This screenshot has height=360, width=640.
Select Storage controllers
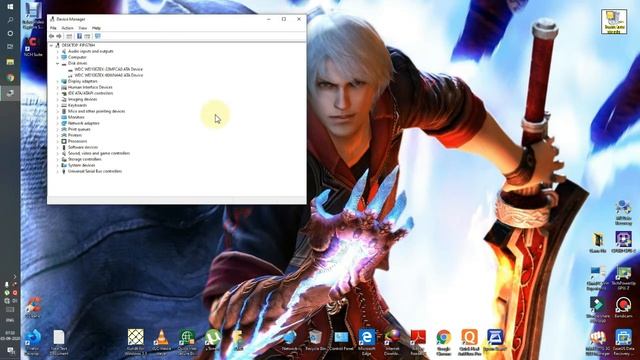[x=84, y=159]
